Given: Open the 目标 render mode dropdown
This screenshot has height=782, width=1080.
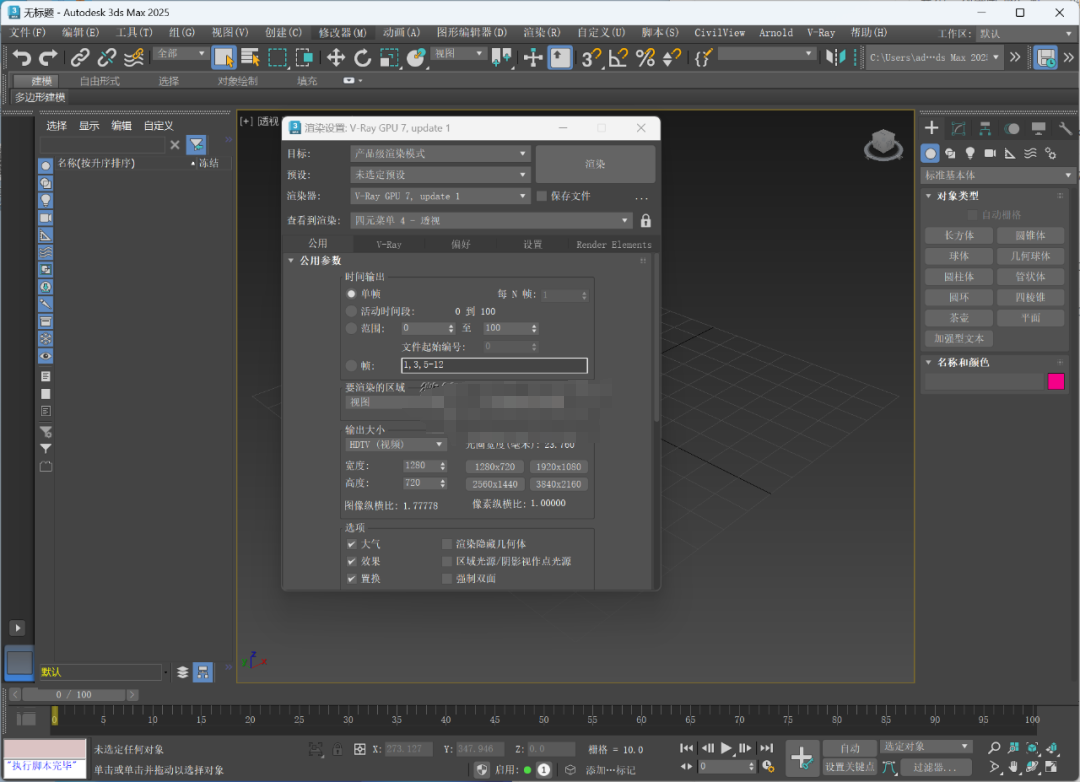Looking at the screenshot, I should 439,154.
